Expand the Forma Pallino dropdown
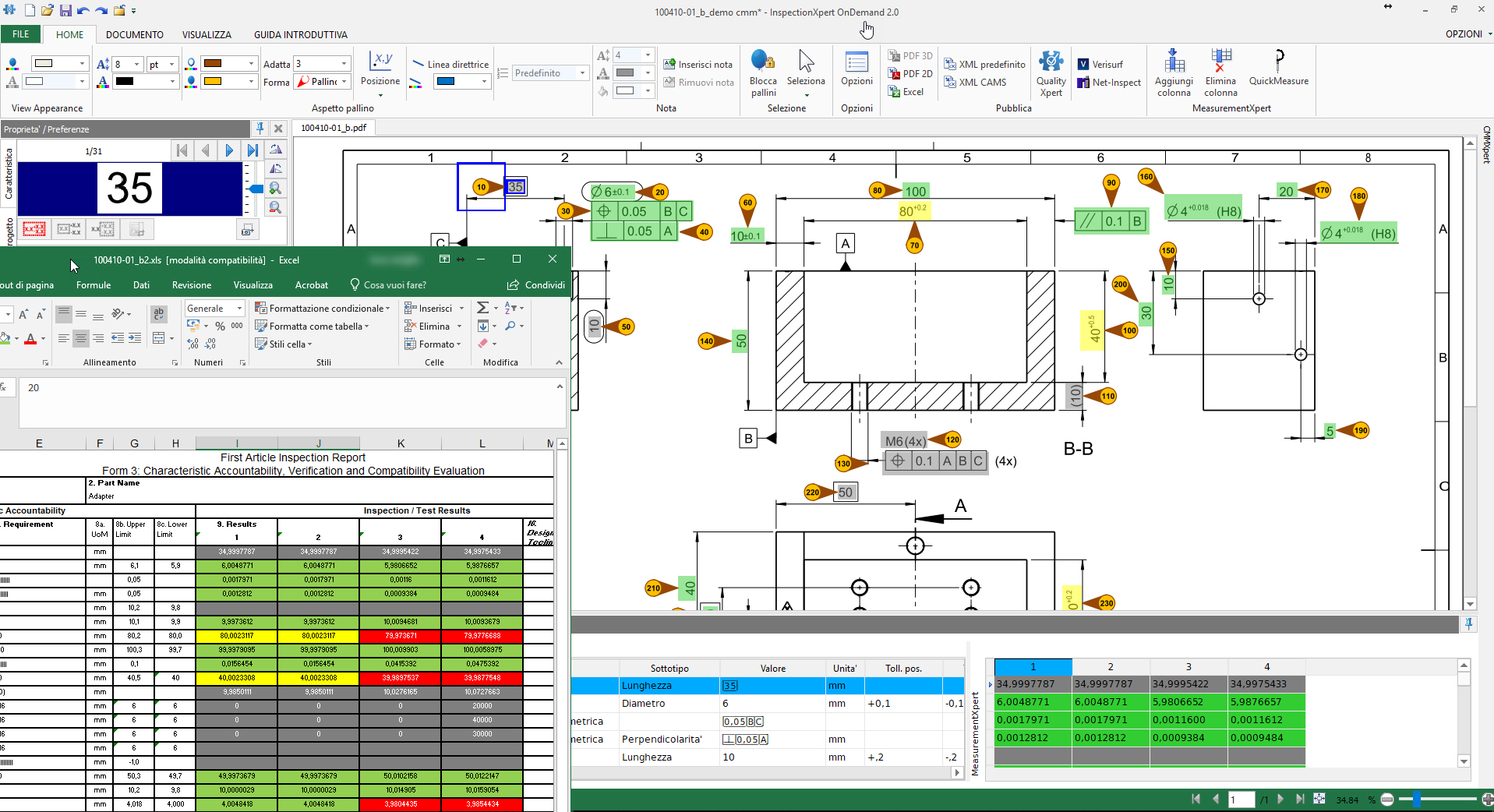This screenshot has width=1494, height=812. [344, 82]
